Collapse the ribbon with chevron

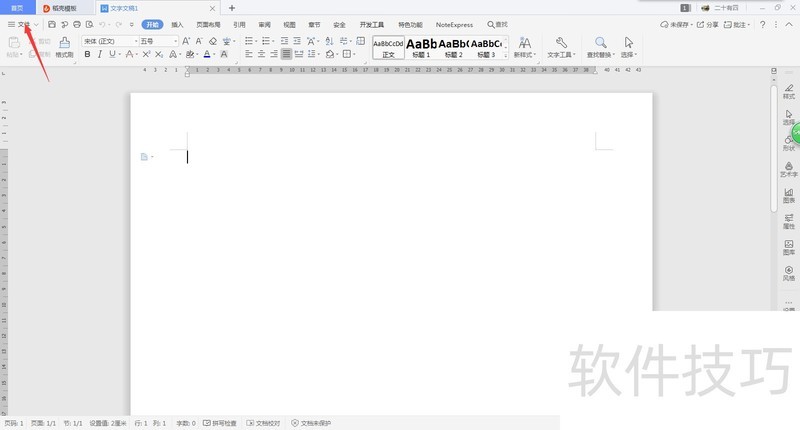pyautogui.click(x=789, y=24)
